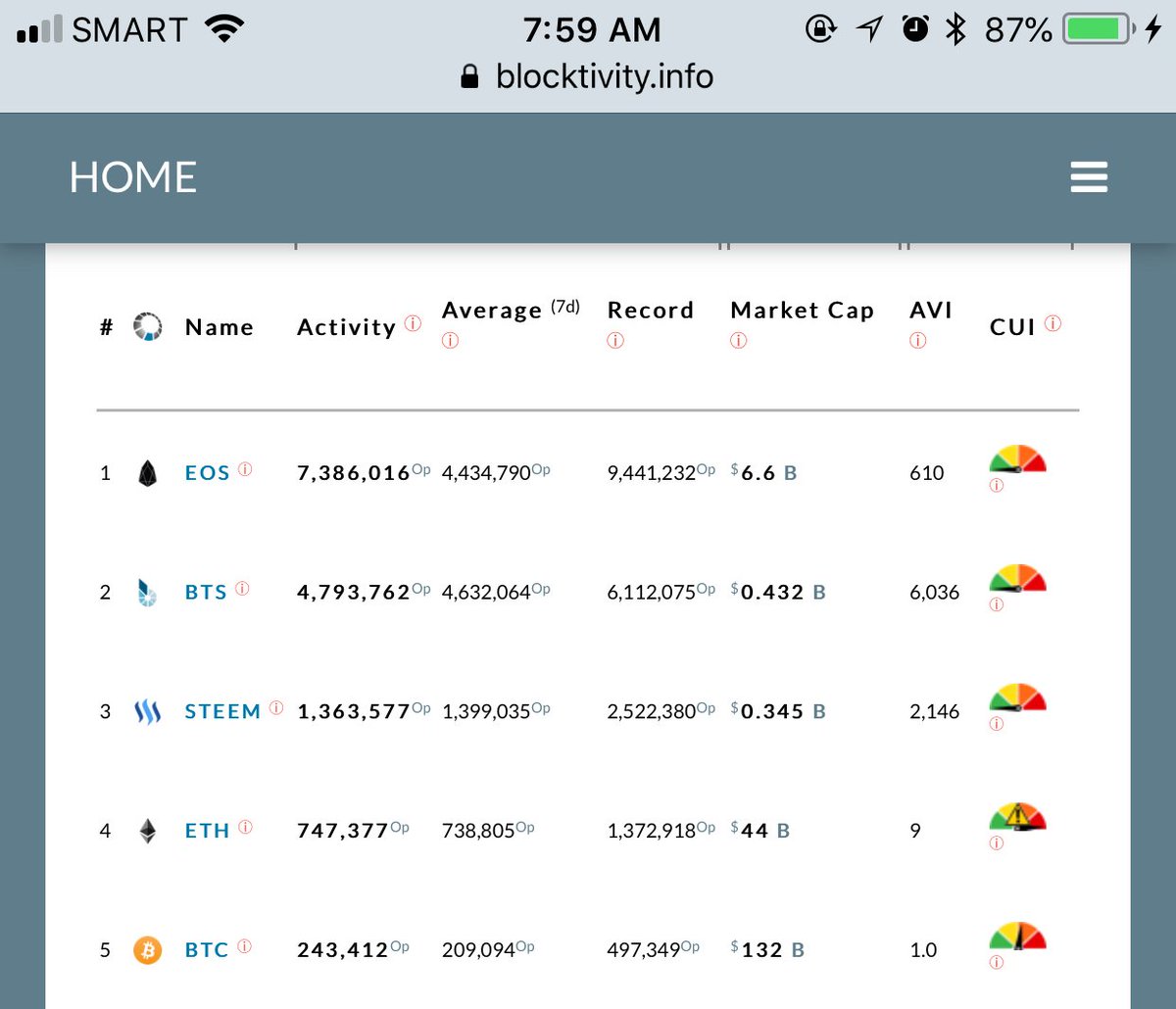Click the EOS CUI gauge
Viewport: 1176px width, 1009px height.
[x=1018, y=459]
